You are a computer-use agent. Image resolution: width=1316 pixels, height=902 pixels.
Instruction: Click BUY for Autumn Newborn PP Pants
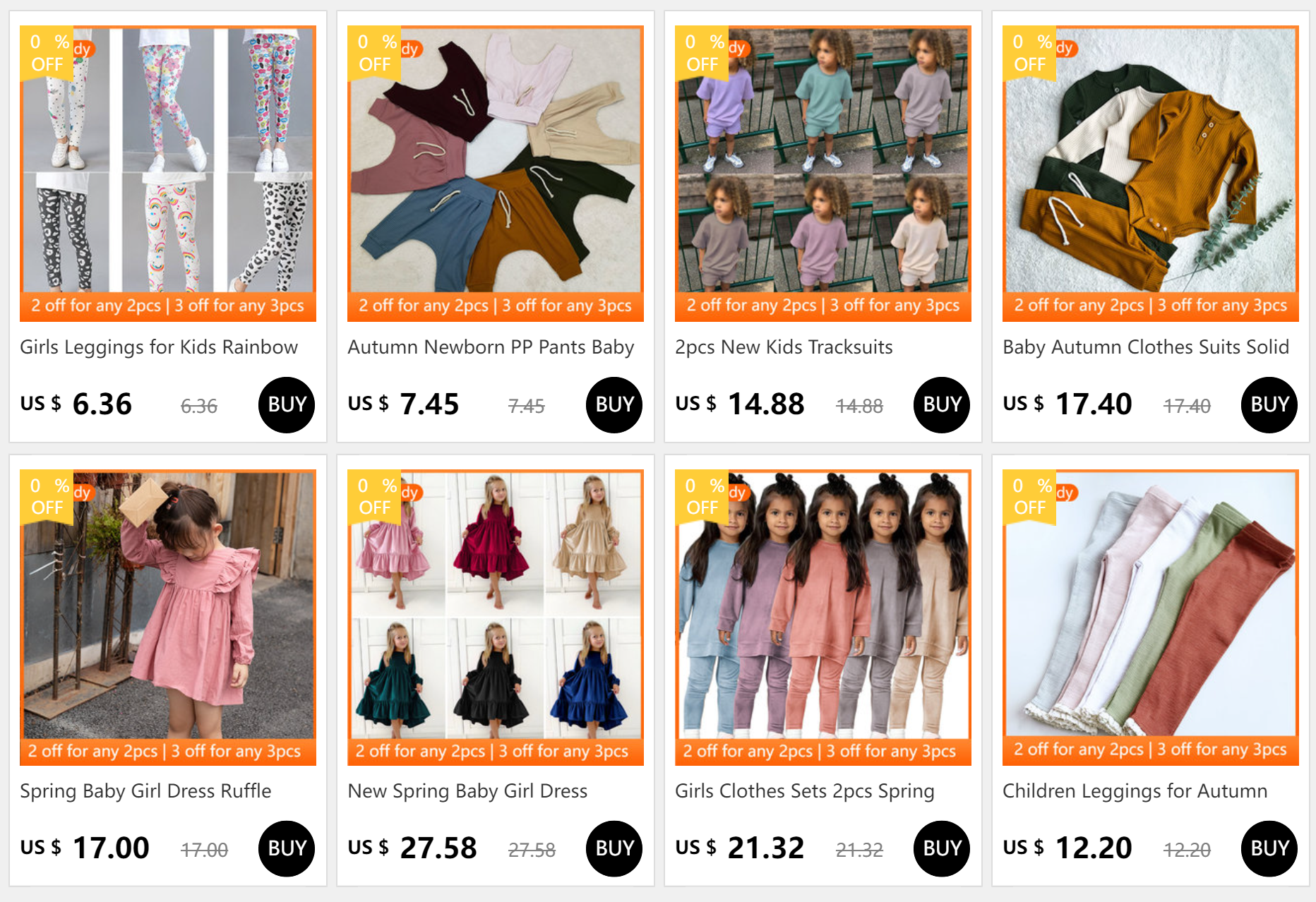614,404
